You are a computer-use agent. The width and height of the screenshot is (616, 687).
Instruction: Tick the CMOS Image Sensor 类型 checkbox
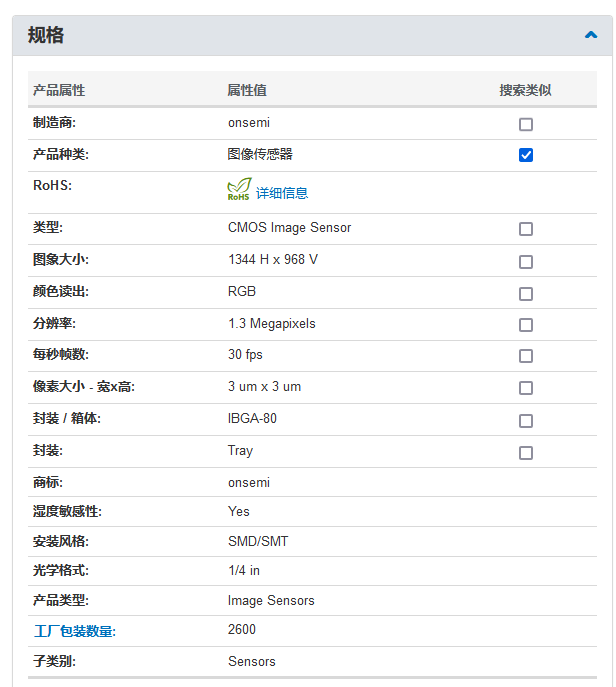click(x=526, y=229)
